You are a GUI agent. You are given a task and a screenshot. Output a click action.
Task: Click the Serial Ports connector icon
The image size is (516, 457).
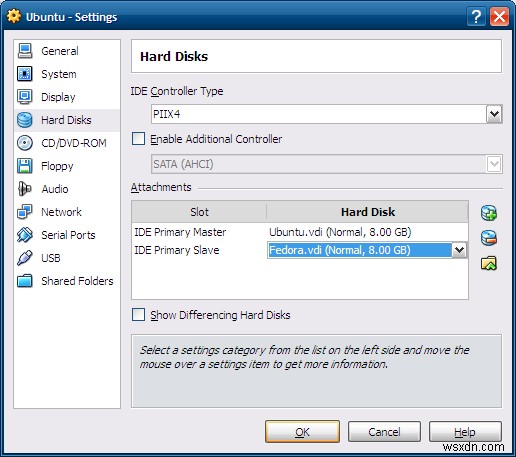25,235
